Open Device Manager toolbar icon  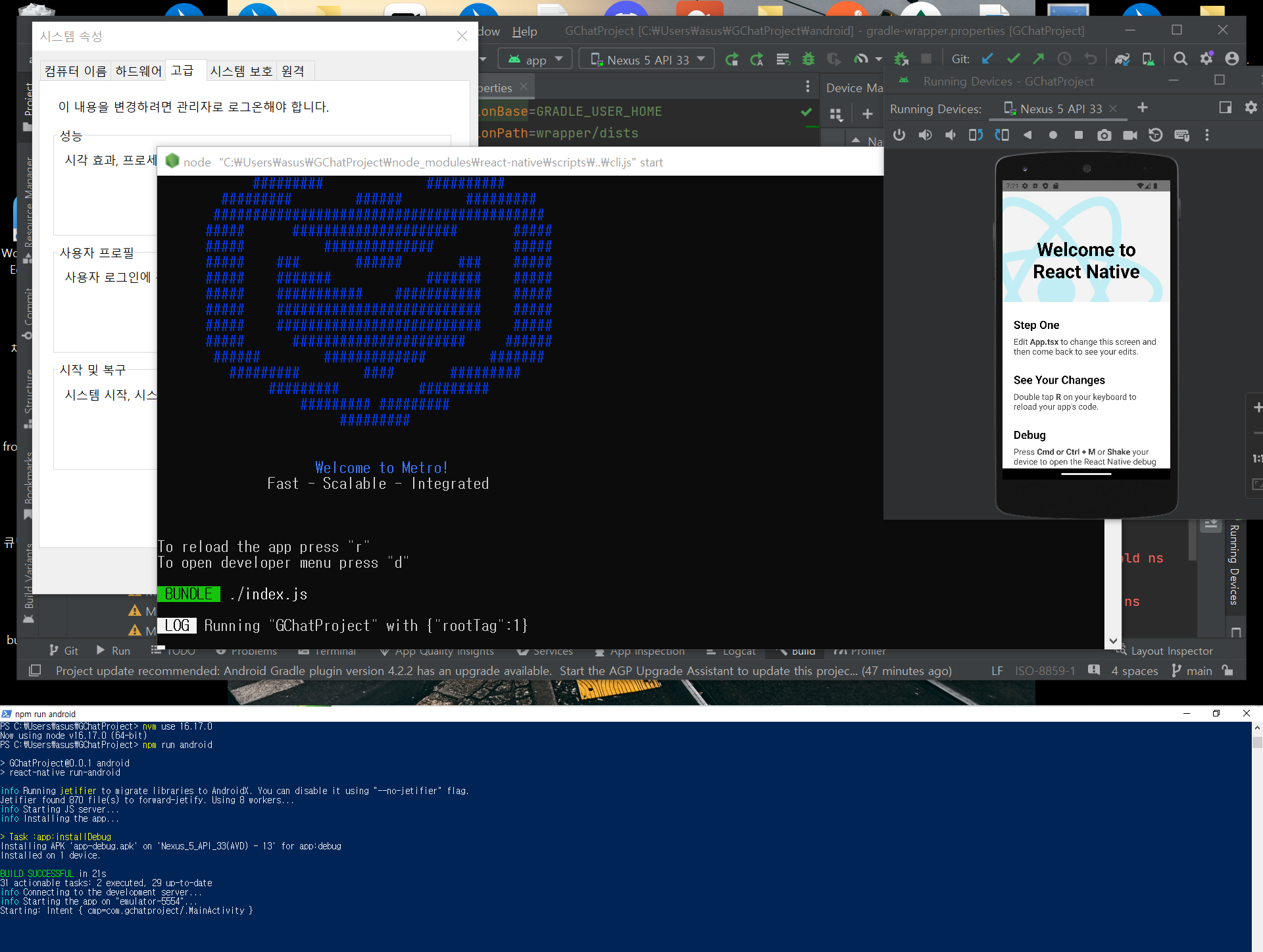[1149, 59]
